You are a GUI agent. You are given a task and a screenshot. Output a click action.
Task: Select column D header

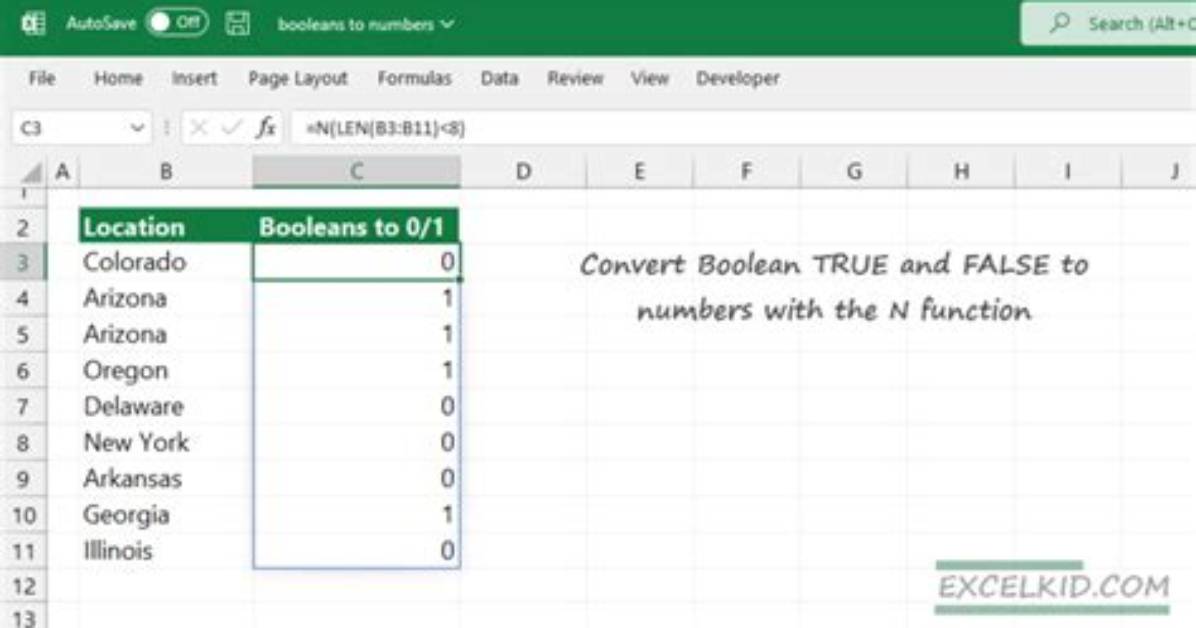523,172
